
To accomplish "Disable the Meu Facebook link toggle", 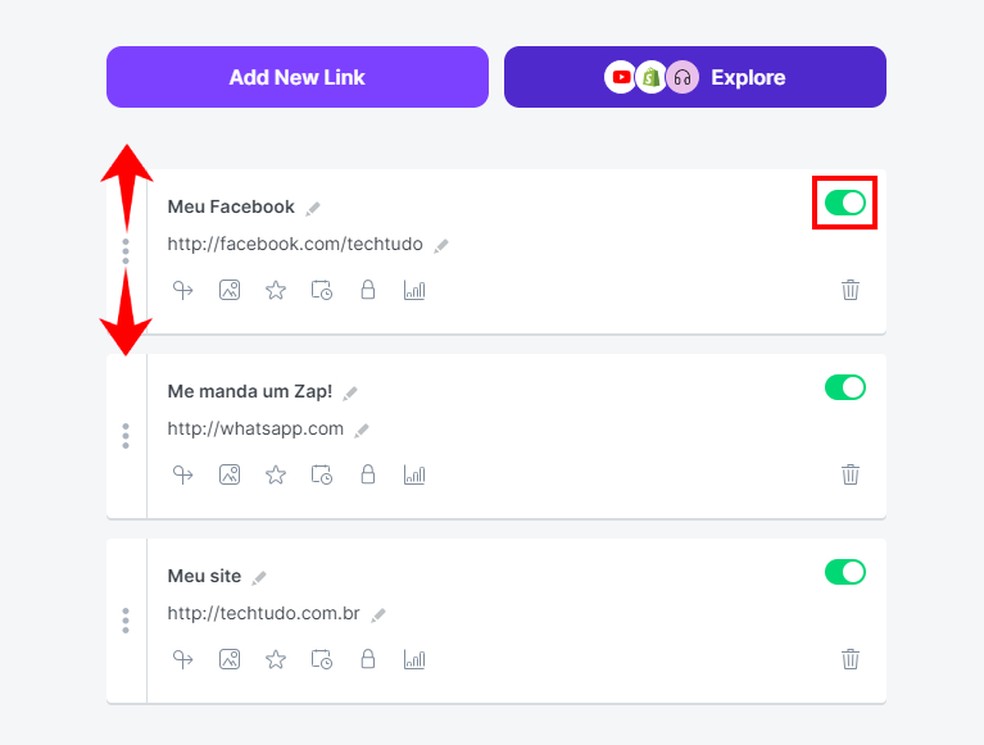I will [844, 203].
